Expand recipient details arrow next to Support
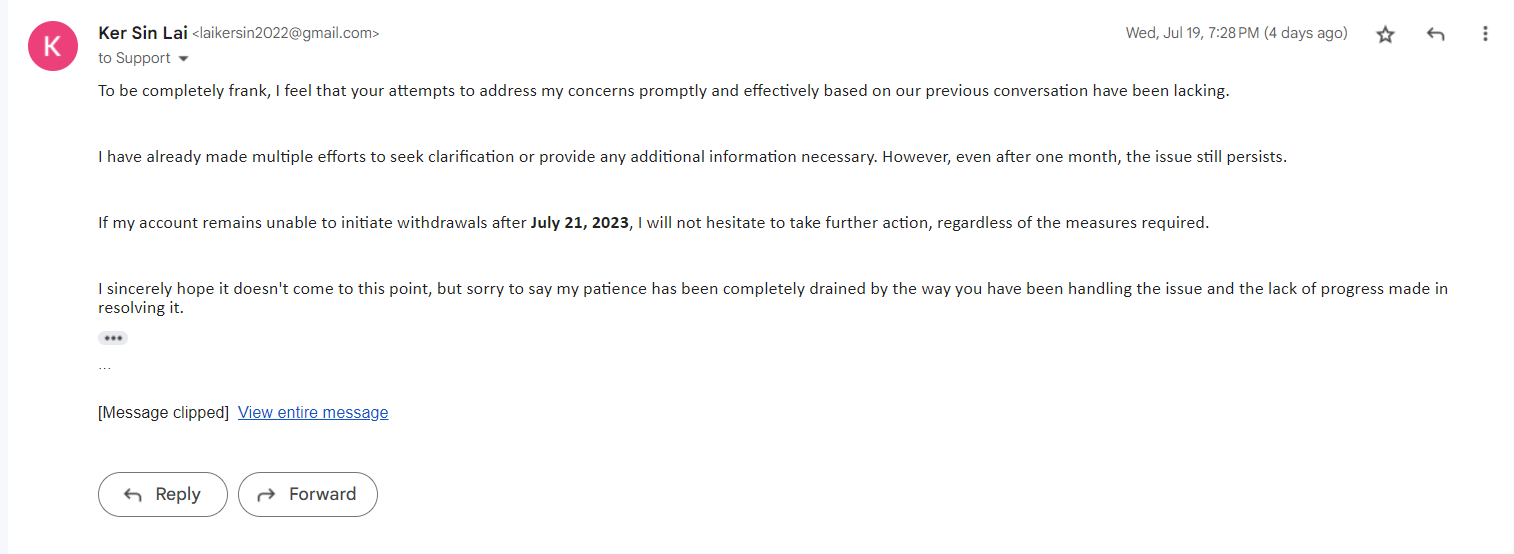Screen dimensions: 1514x554 pyautogui.click(x=183, y=59)
